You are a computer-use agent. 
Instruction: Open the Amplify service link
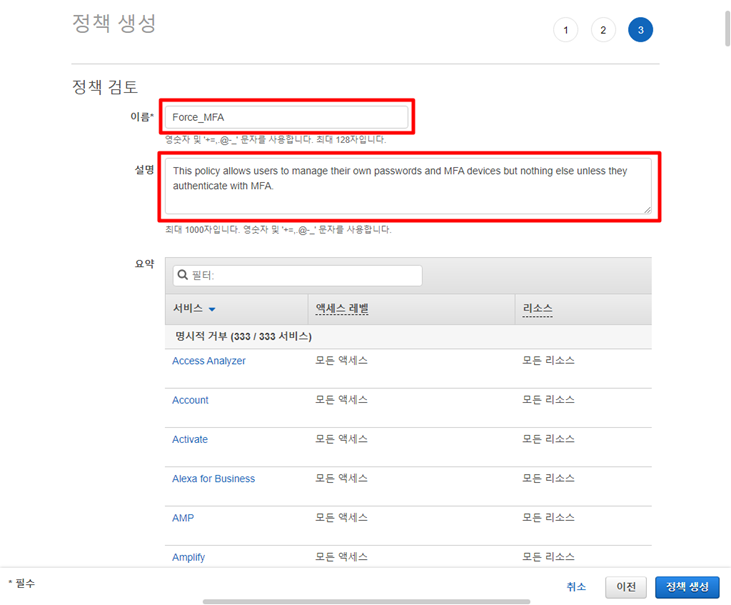[188, 557]
